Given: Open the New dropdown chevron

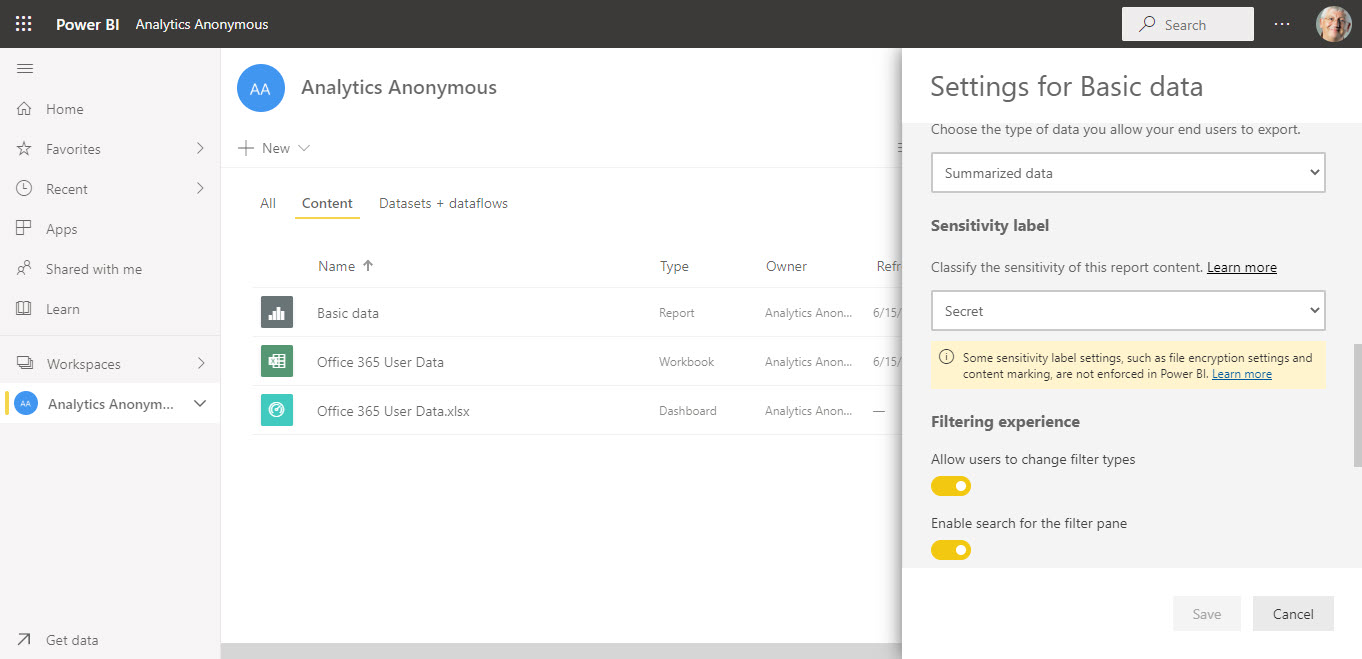Looking at the screenshot, I should [304, 148].
